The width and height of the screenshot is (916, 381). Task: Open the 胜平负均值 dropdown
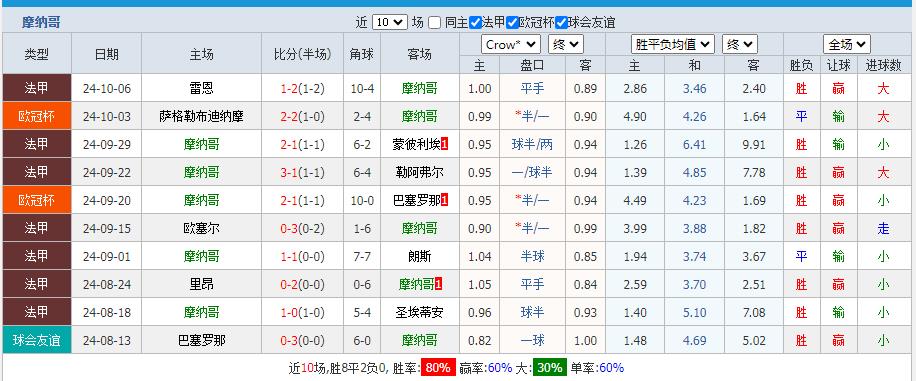point(673,44)
